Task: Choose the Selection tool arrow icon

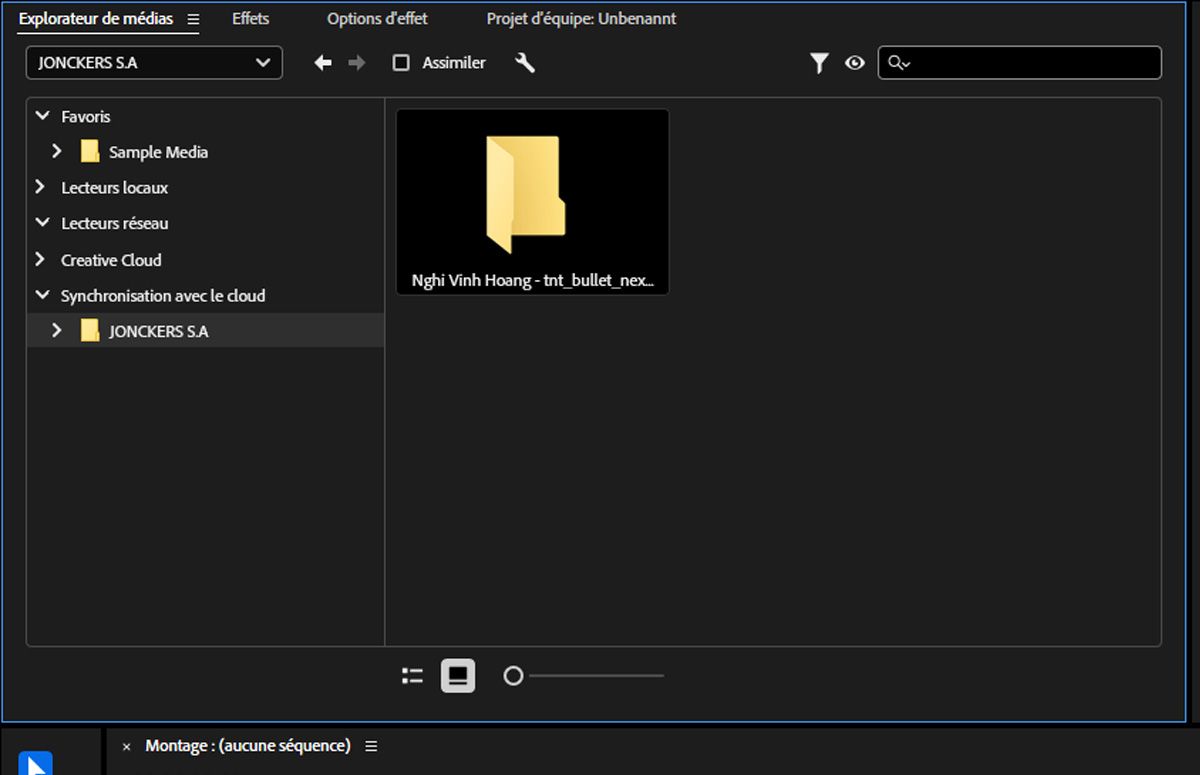Action: (36, 764)
